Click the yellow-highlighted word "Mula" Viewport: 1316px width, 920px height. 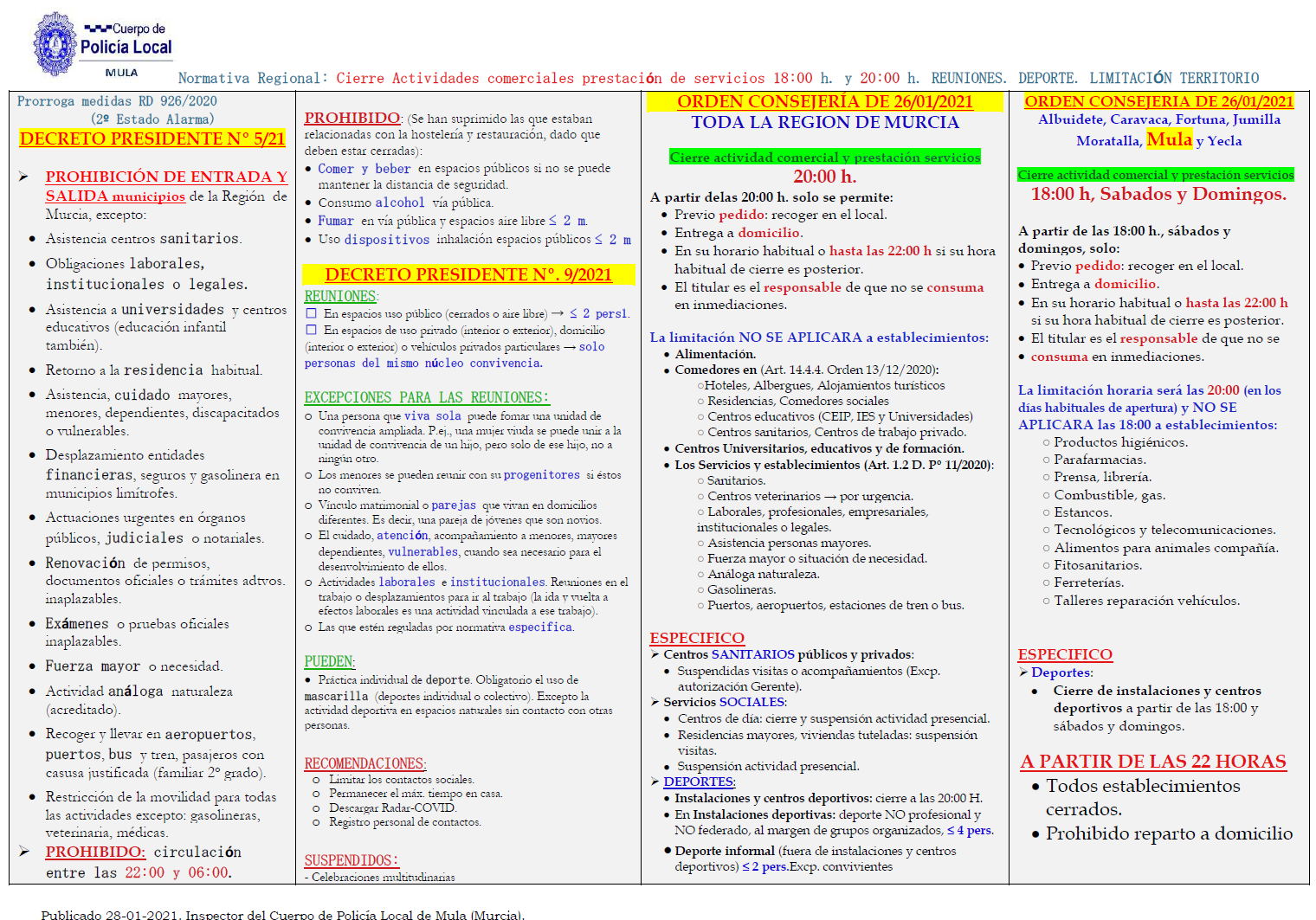coord(1169,139)
